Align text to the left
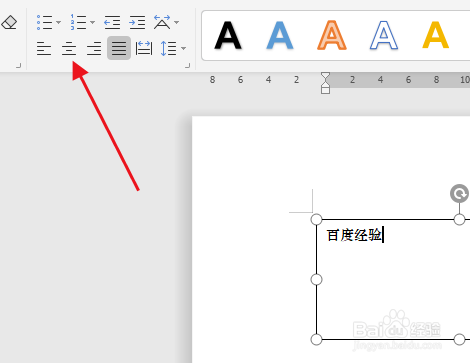The width and height of the screenshot is (470, 363). [x=44, y=48]
